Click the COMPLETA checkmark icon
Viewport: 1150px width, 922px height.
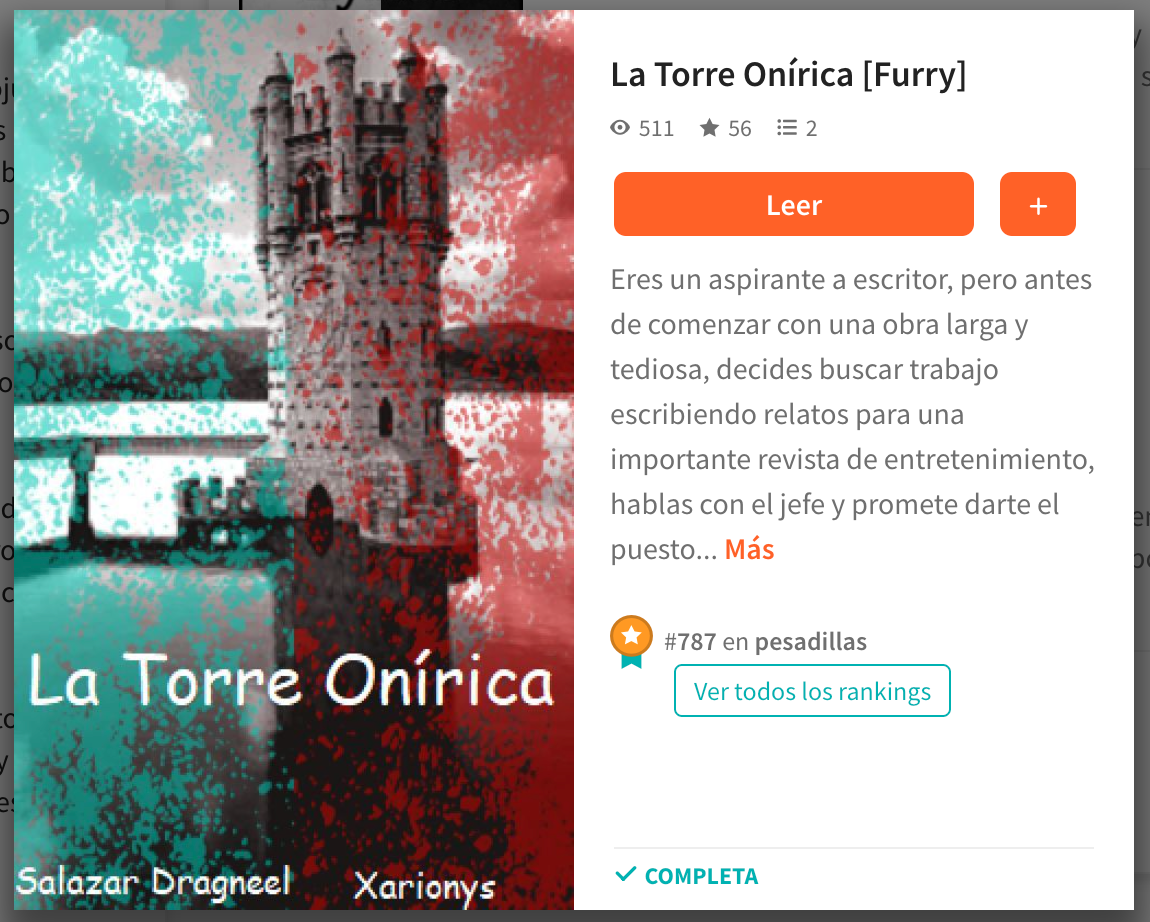(626, 874)
